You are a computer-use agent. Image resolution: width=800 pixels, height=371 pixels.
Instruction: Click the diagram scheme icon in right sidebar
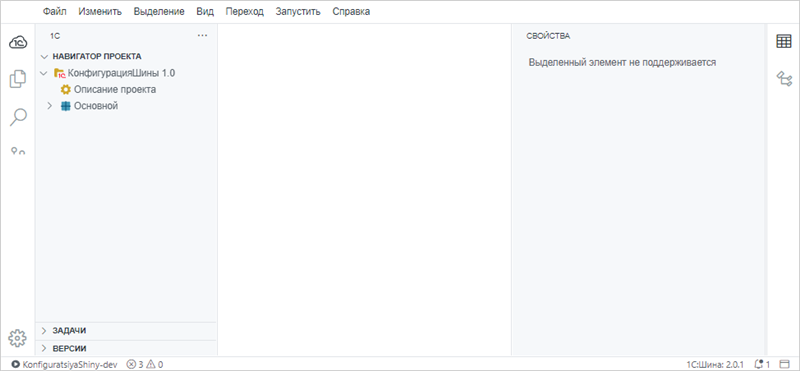(x=784, y=79)
